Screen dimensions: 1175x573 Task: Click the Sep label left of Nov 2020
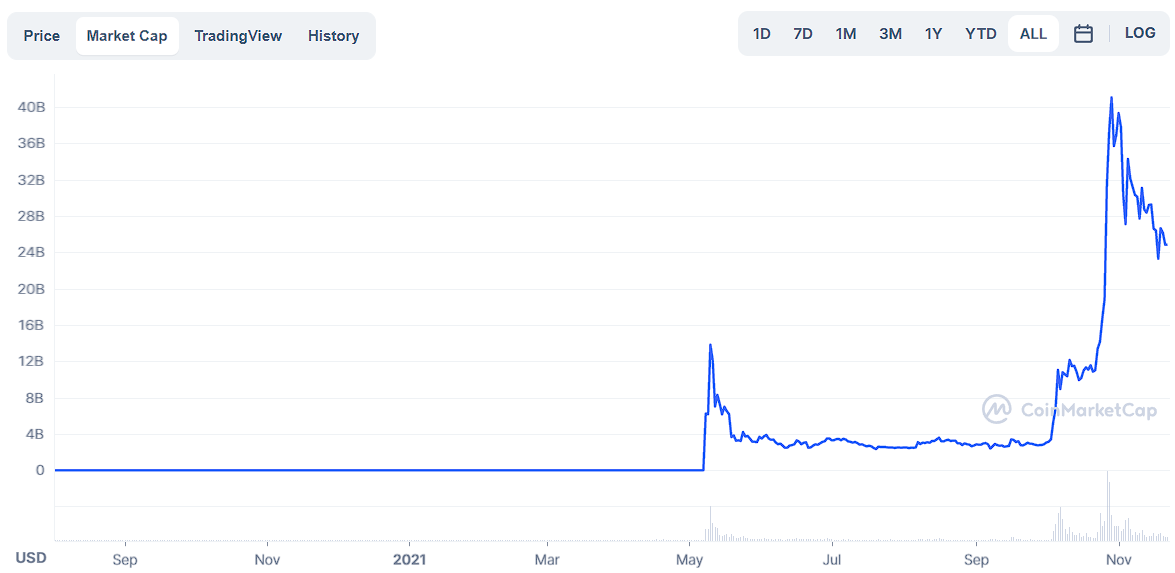(x=124, y=560)
